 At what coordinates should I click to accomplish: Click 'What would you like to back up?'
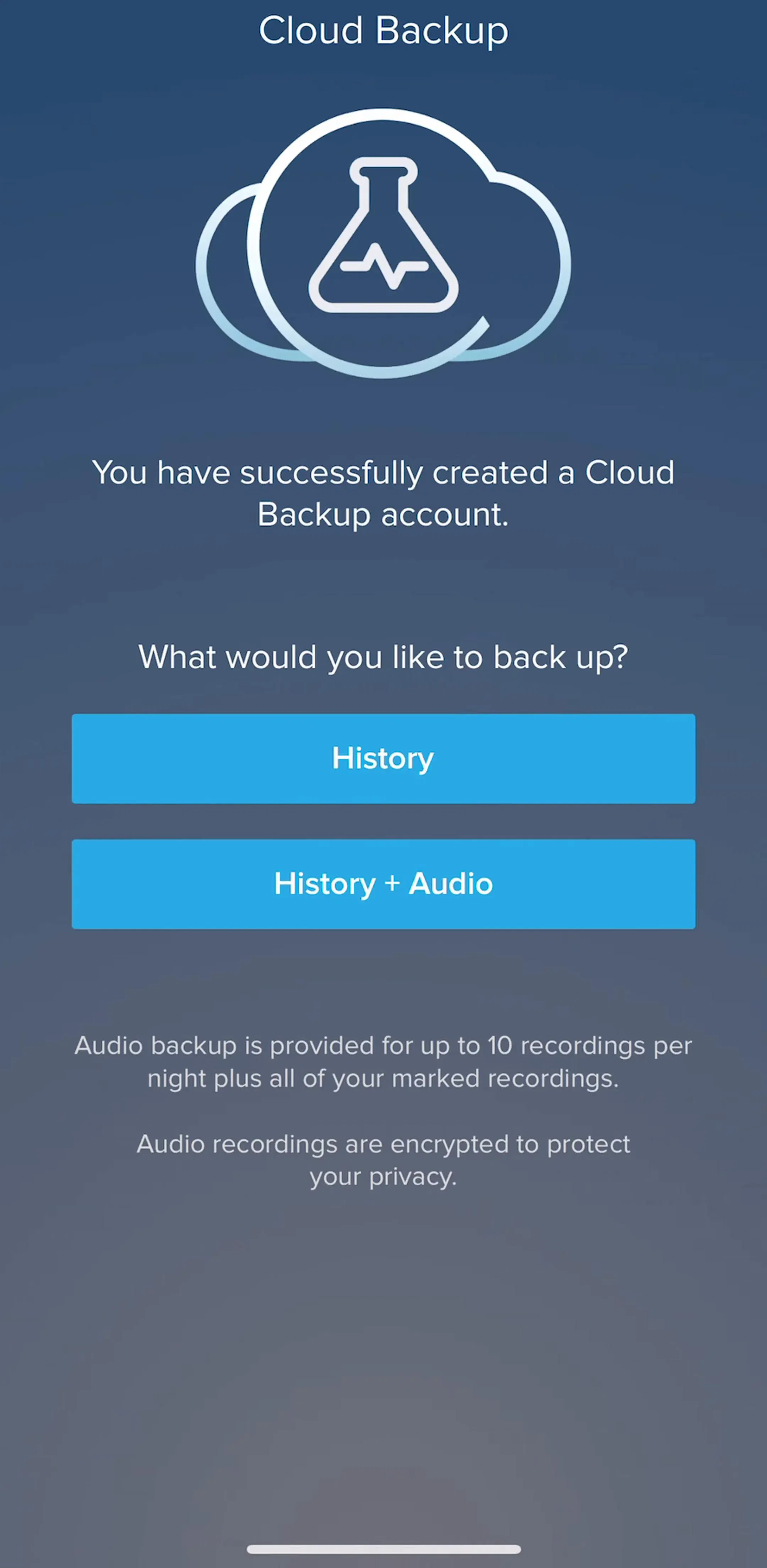pos(383,657)
